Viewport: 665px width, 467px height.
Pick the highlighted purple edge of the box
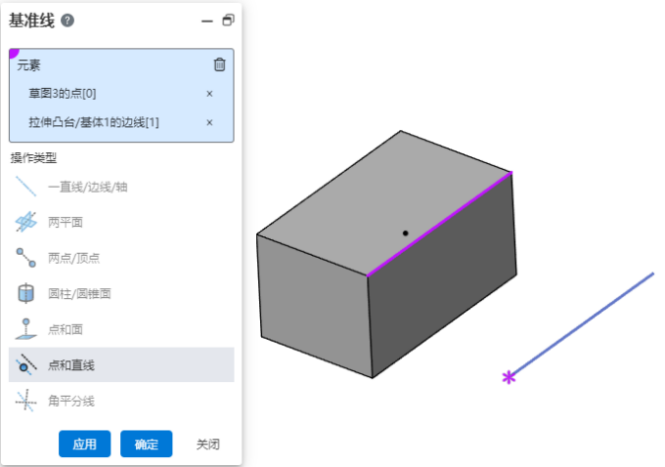click(x=439, y=224)
